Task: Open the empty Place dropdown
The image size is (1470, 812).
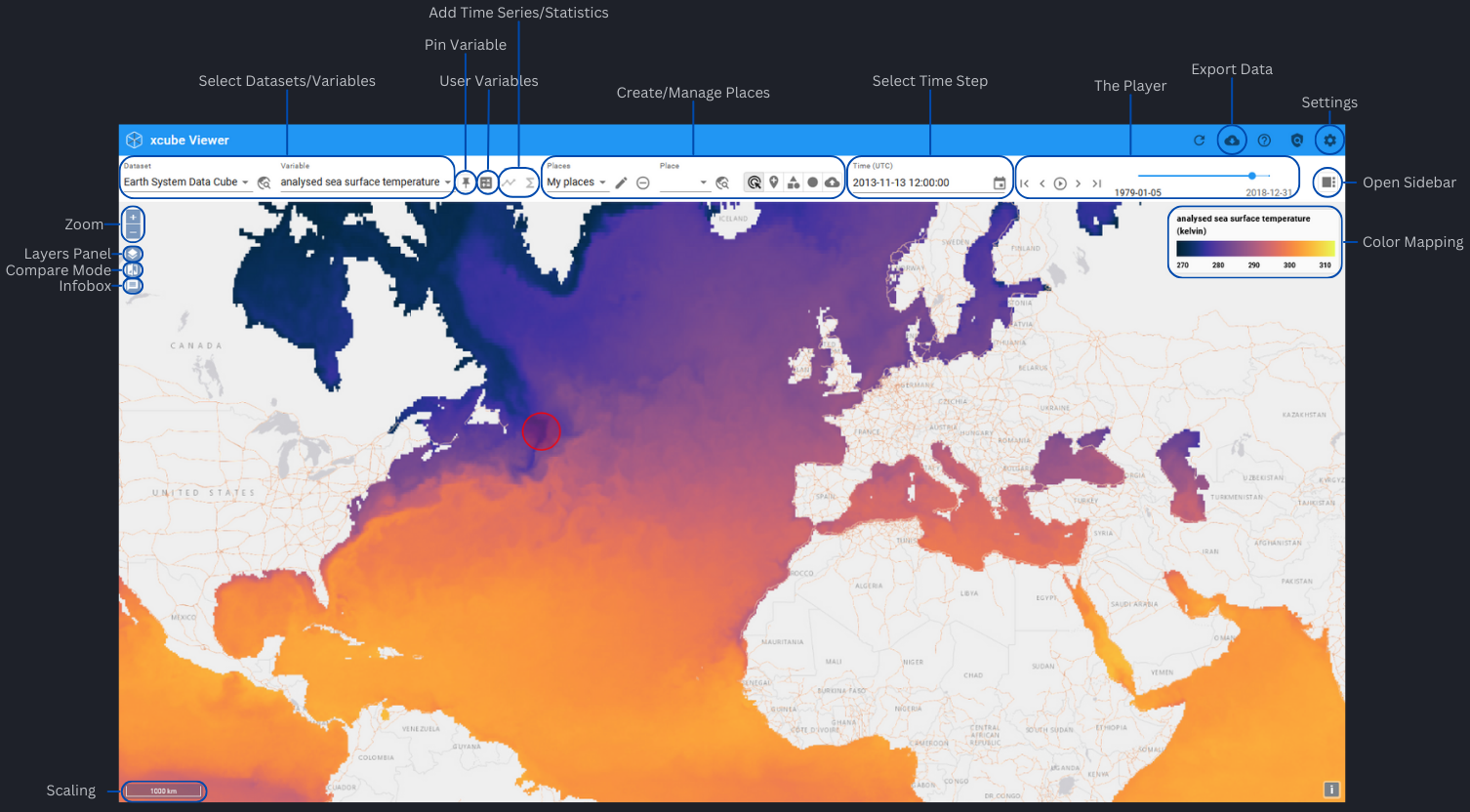Action: (x=683, y=183)
